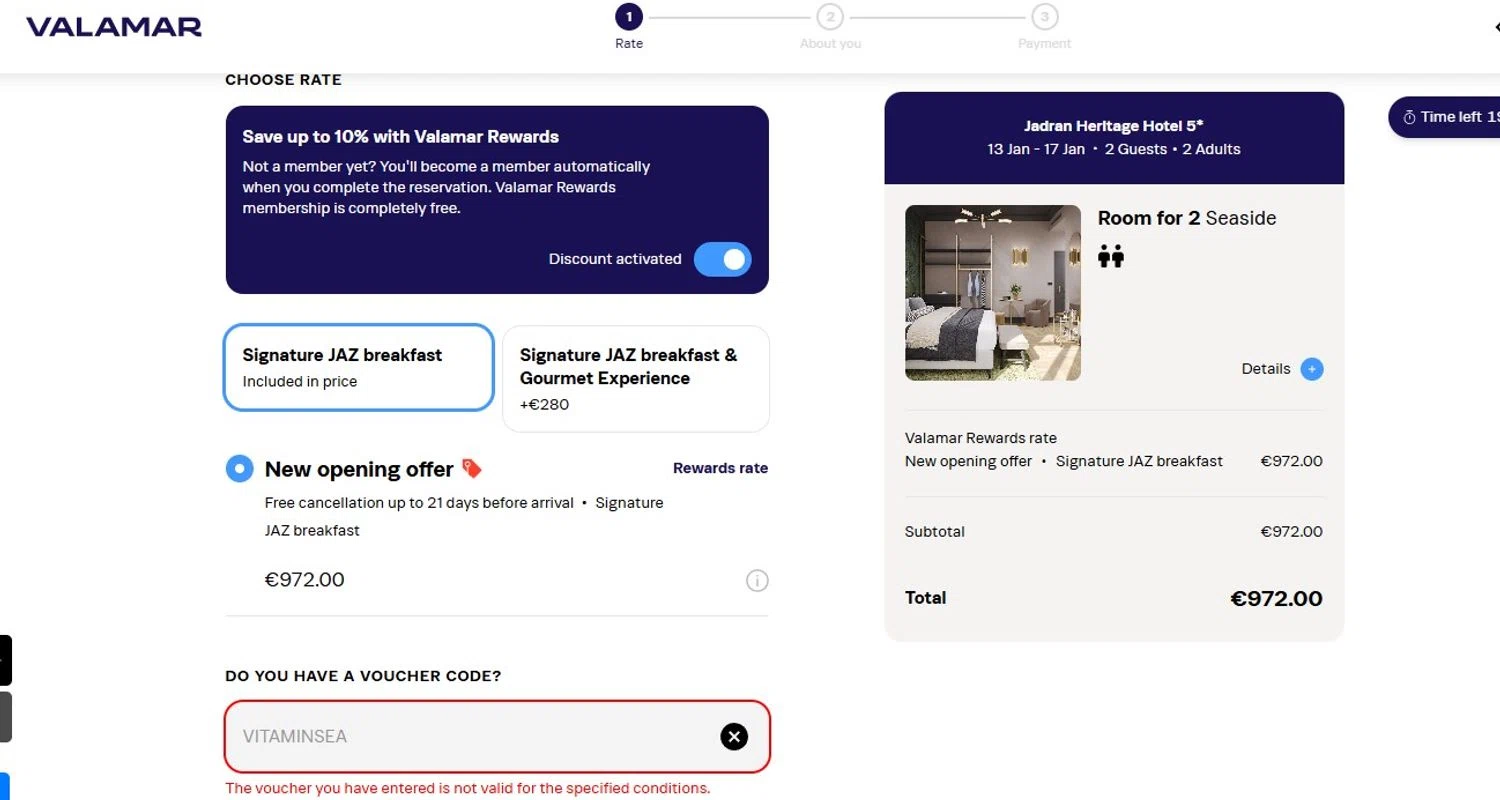Click the gray side tab on left edge
This screenshot has height=800, width=1500.
5,717
